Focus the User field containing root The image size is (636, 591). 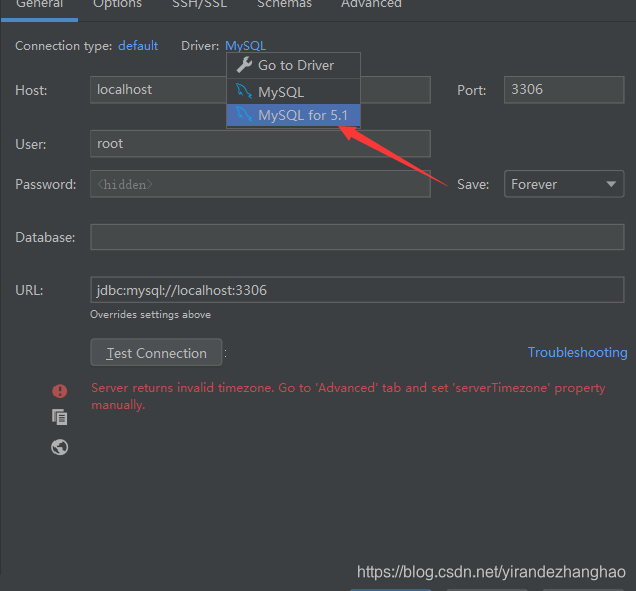pyautogui.click(x=260, y=144)
